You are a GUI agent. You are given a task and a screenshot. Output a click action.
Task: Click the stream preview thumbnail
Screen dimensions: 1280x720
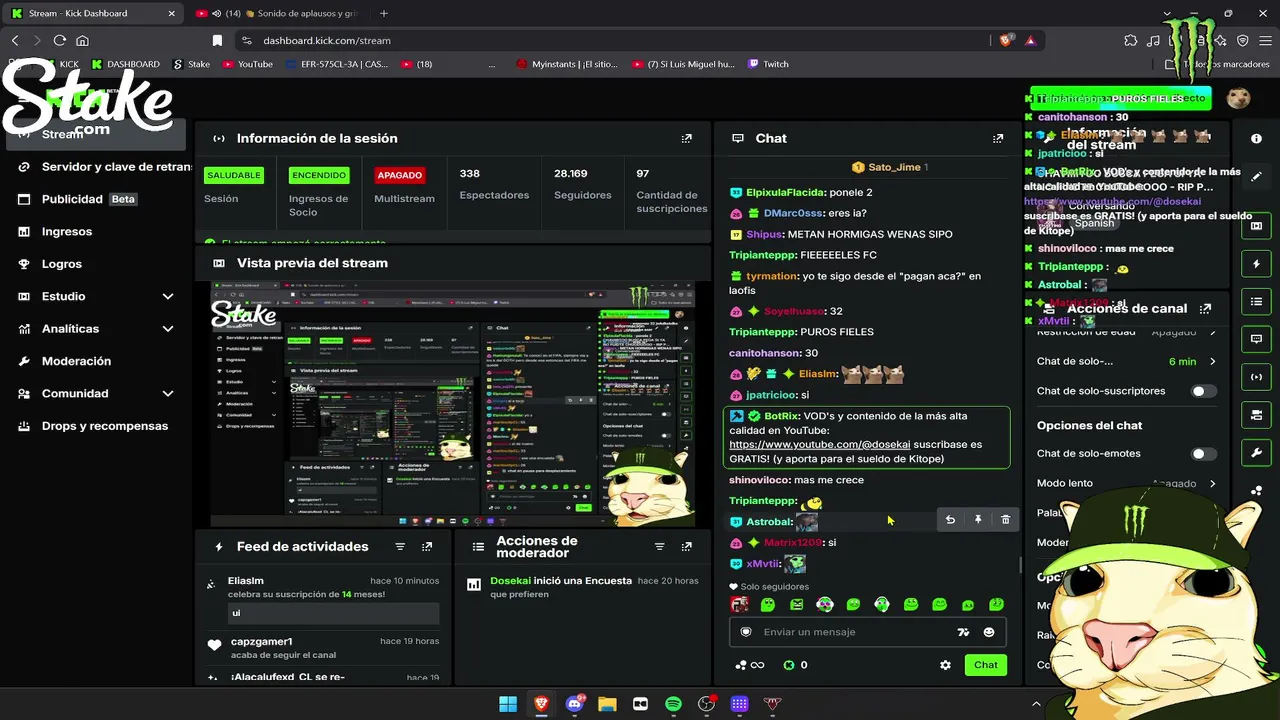(x=454, y=404)
